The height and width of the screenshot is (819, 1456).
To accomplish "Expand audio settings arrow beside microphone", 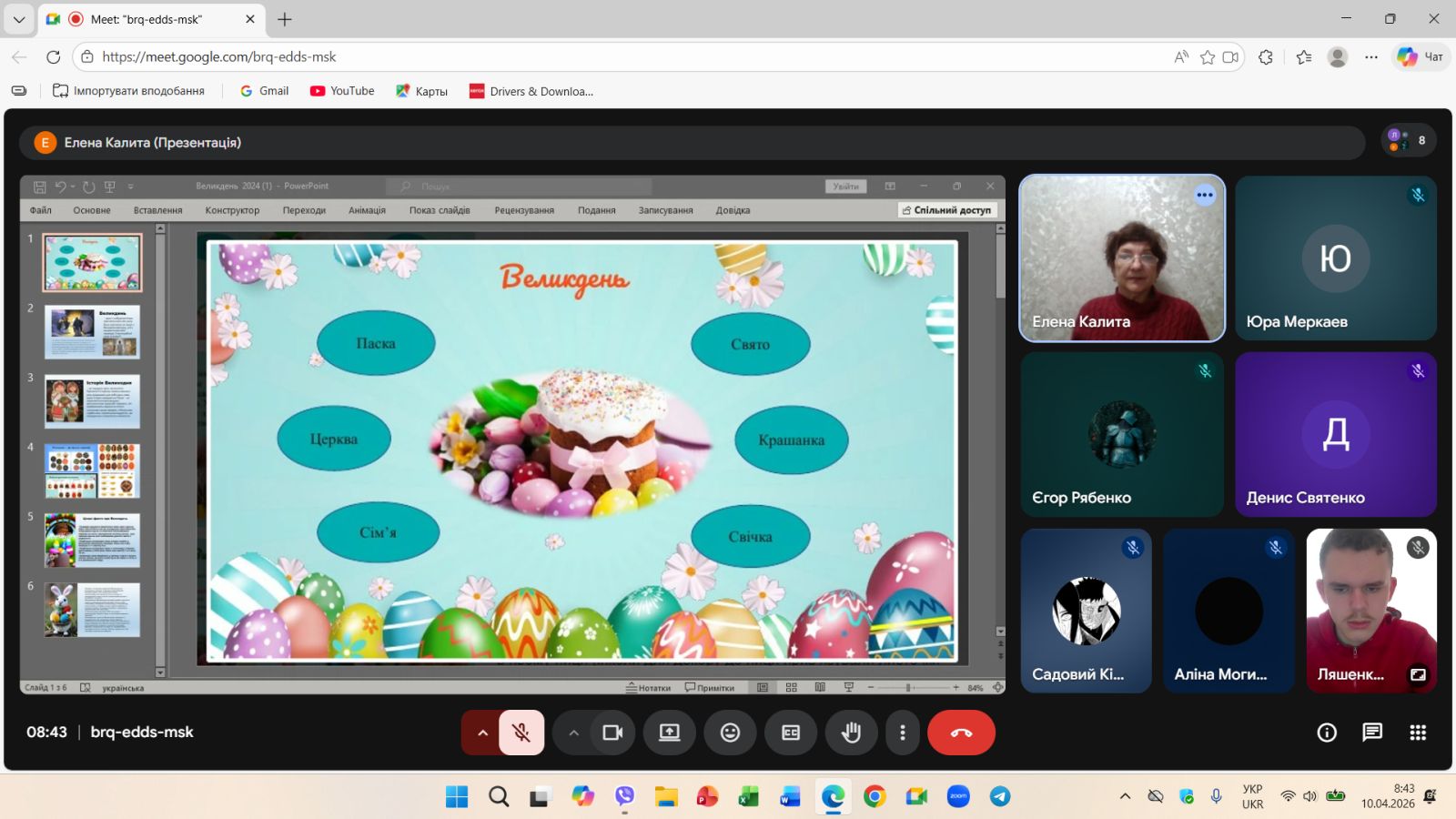I will click(482, 733).
